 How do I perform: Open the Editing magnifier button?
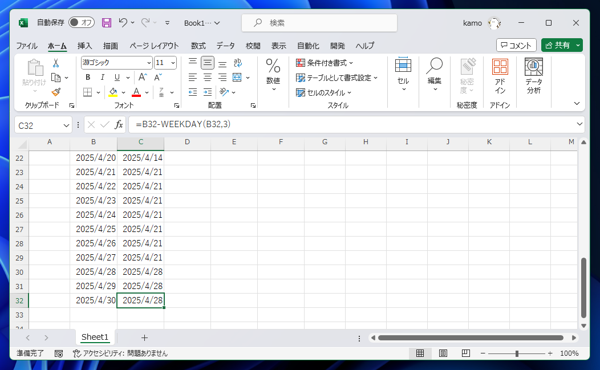coord(434,75)
